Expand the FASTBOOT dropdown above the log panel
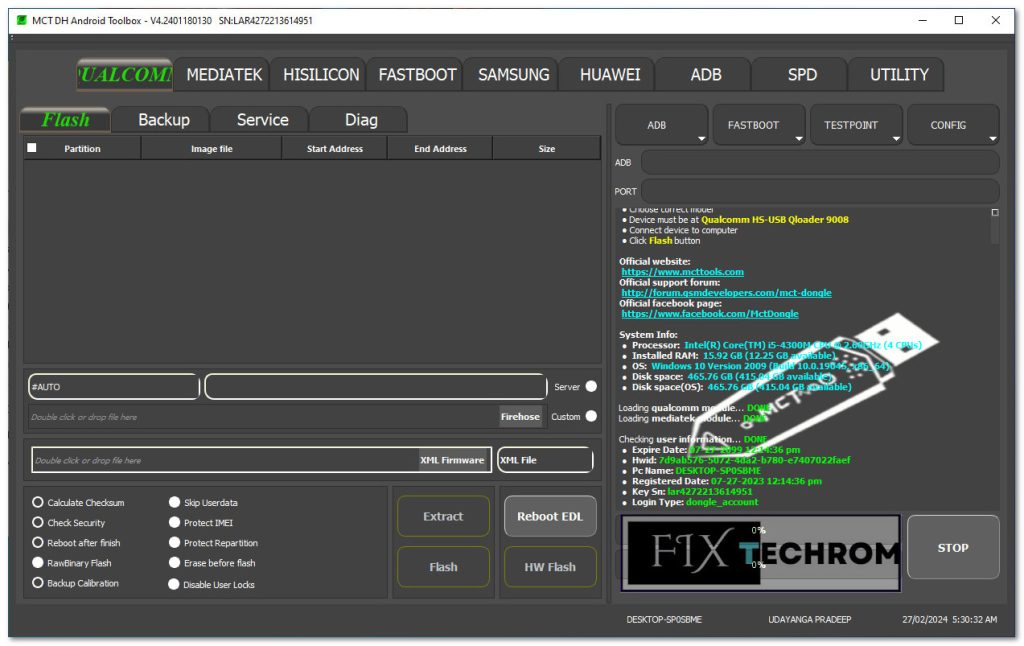Viewport: 1024px width, 646px height. pyautogui.click(x=759, y=125)
